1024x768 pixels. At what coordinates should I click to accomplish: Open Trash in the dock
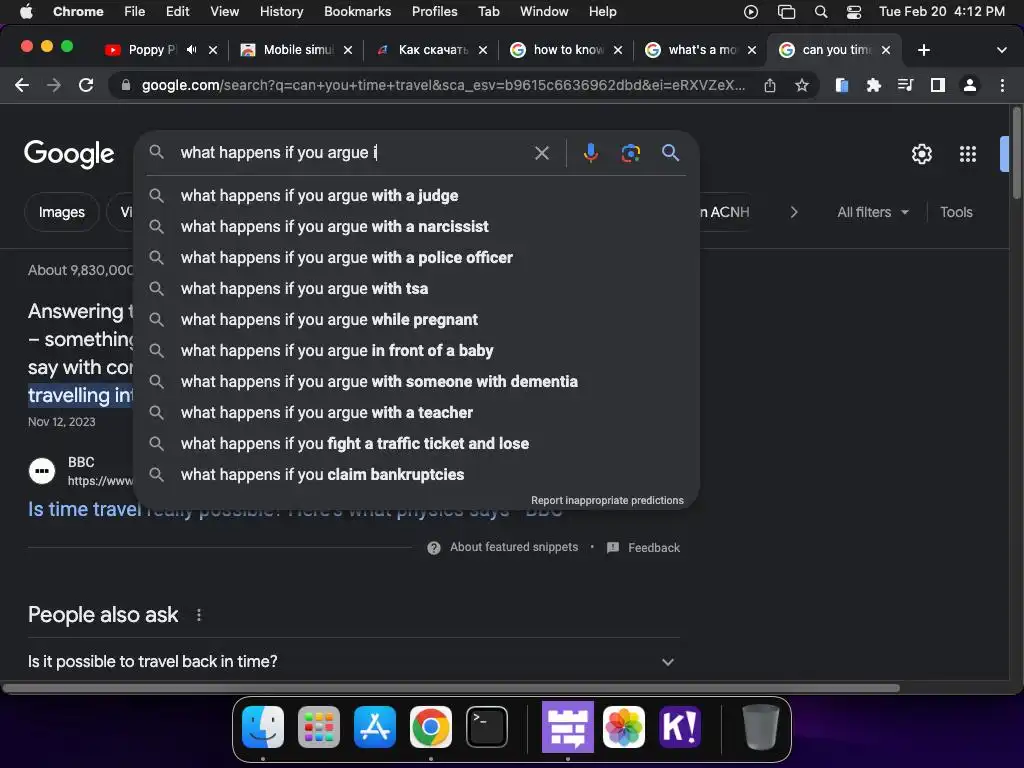[x=760, y=727]
